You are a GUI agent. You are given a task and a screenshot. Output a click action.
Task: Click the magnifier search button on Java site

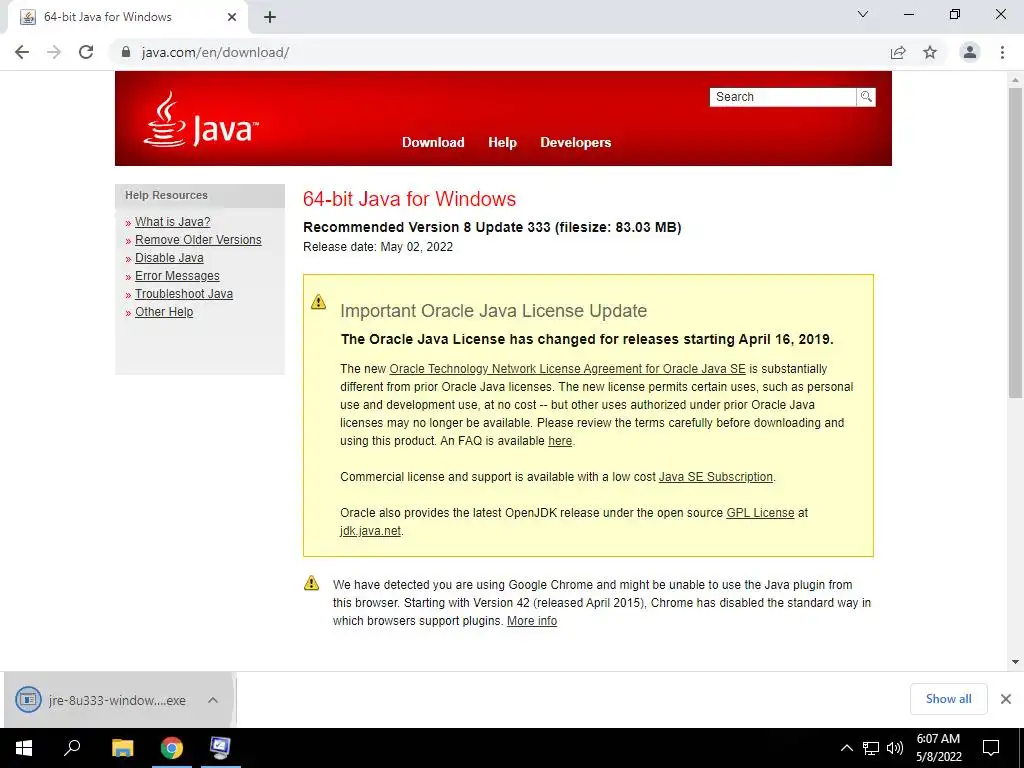coord(866,97)
